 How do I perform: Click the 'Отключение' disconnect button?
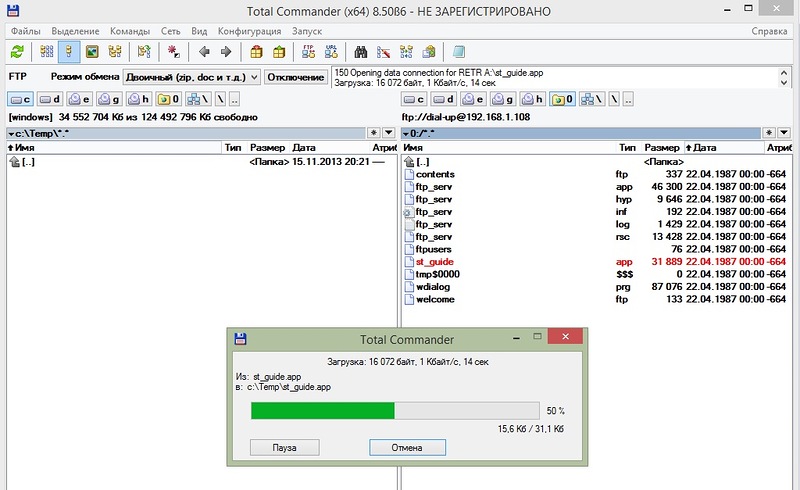click(295, 77)
